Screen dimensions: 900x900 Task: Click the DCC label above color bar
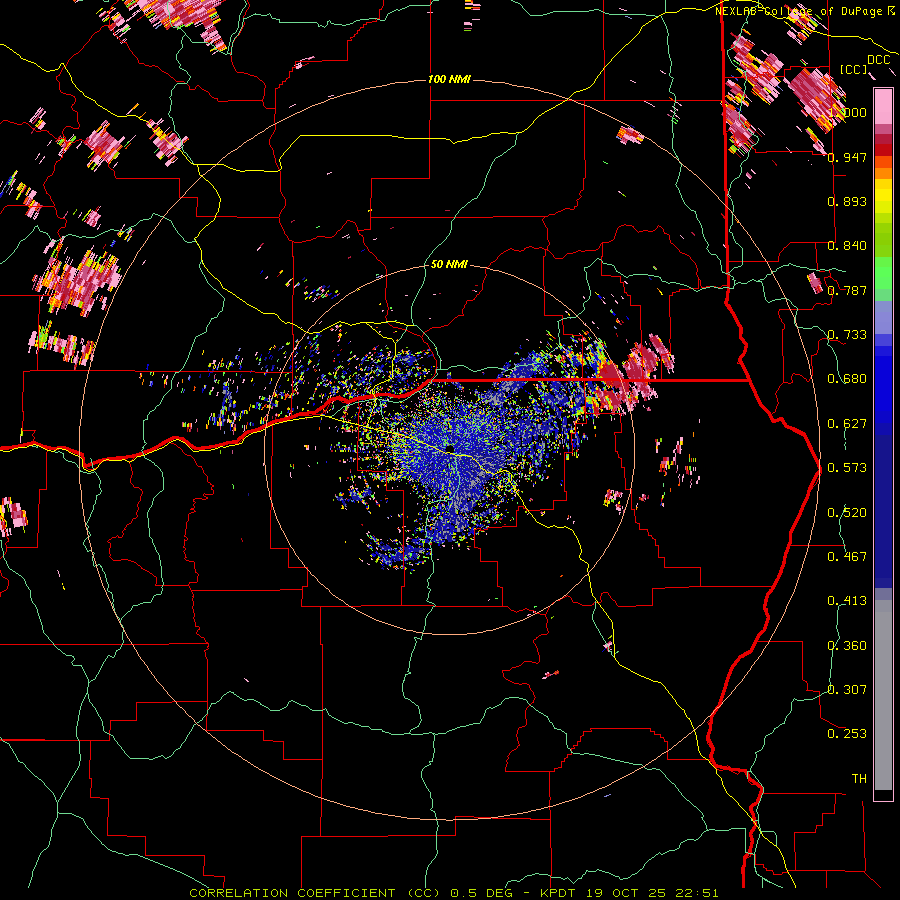coord(879,60)
